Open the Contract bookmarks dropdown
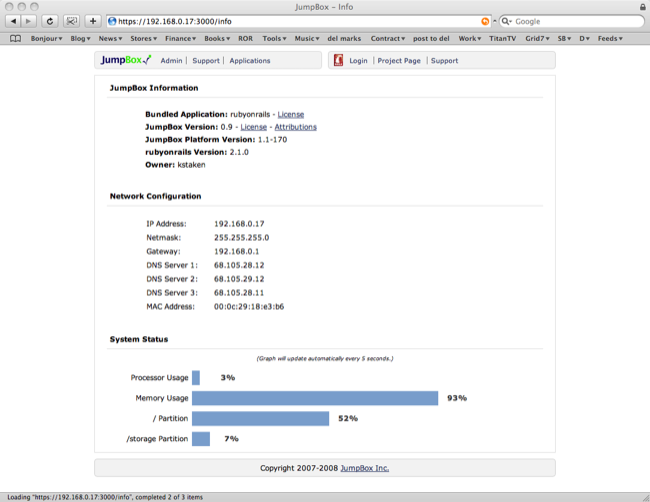The width and height of the screenshot is (650, 502). 388,39
